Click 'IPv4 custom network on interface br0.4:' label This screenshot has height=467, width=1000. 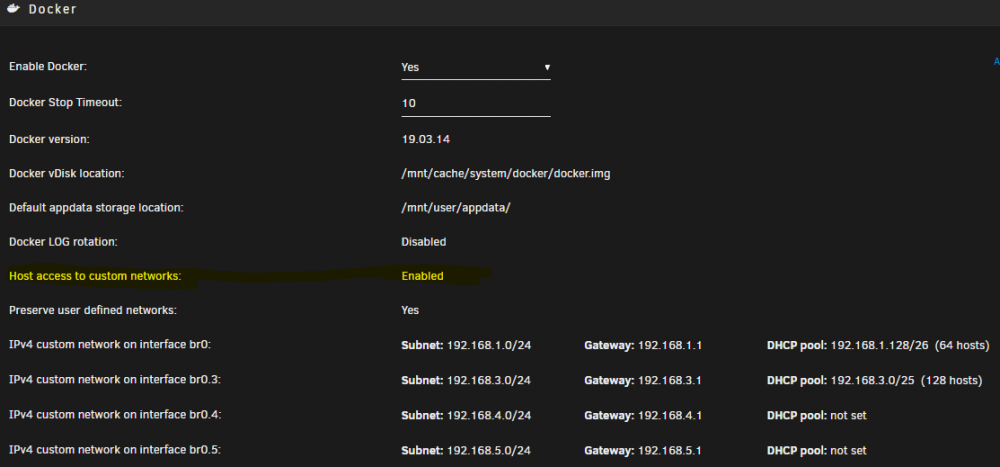click(115, 415)
